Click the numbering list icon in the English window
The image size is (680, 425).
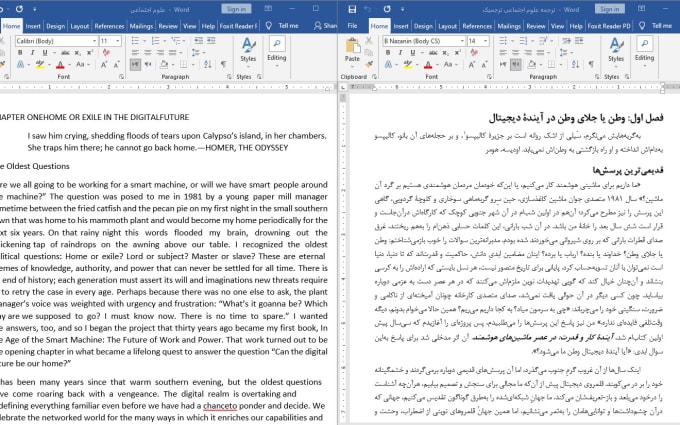click(155, 41)
